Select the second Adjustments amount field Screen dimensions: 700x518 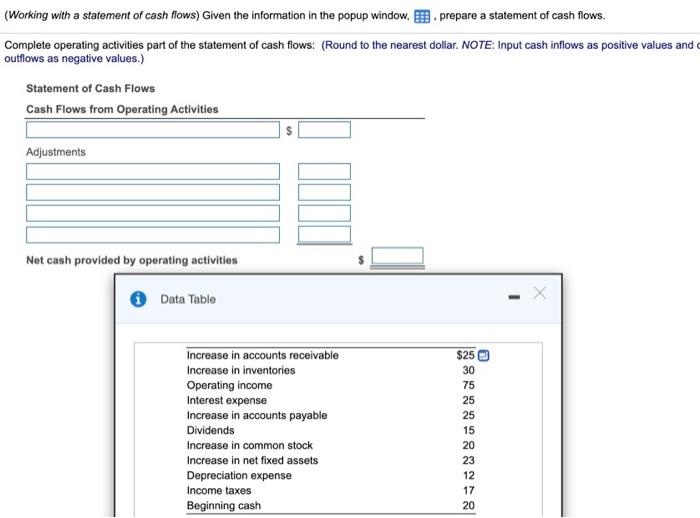click(x=325, y=192)
